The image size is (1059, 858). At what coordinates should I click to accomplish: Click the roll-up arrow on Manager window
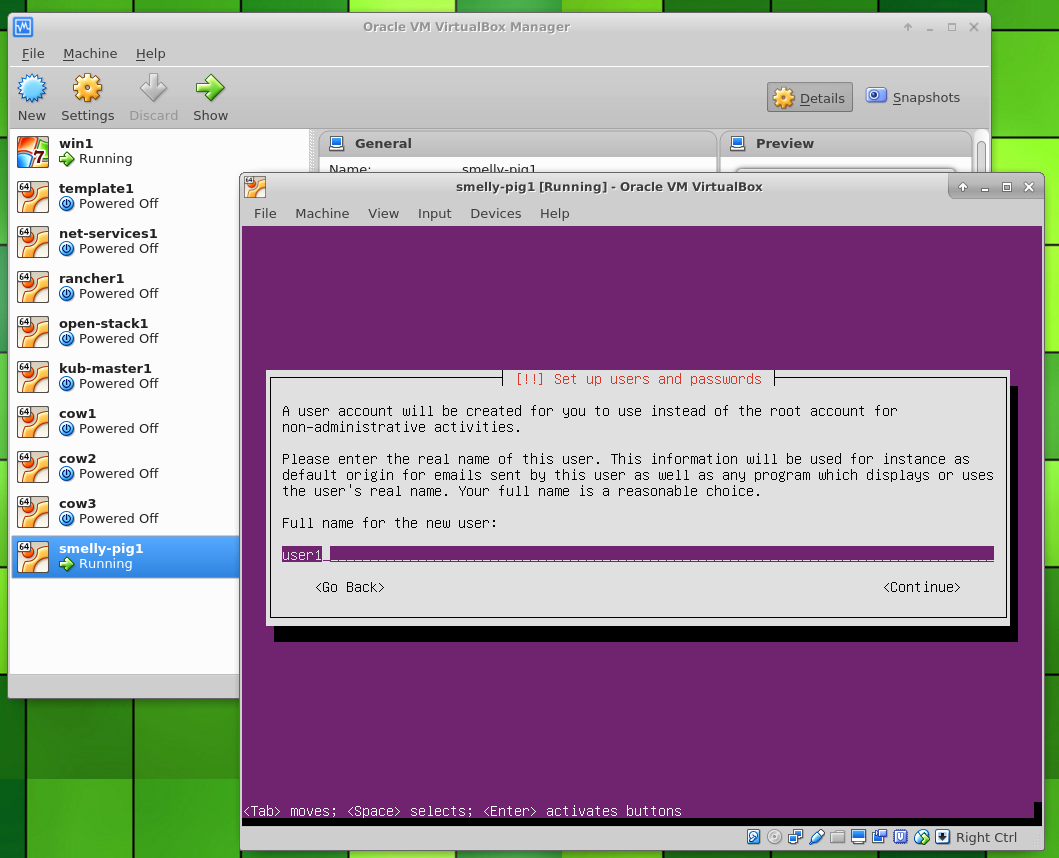[x=908, y=27]
